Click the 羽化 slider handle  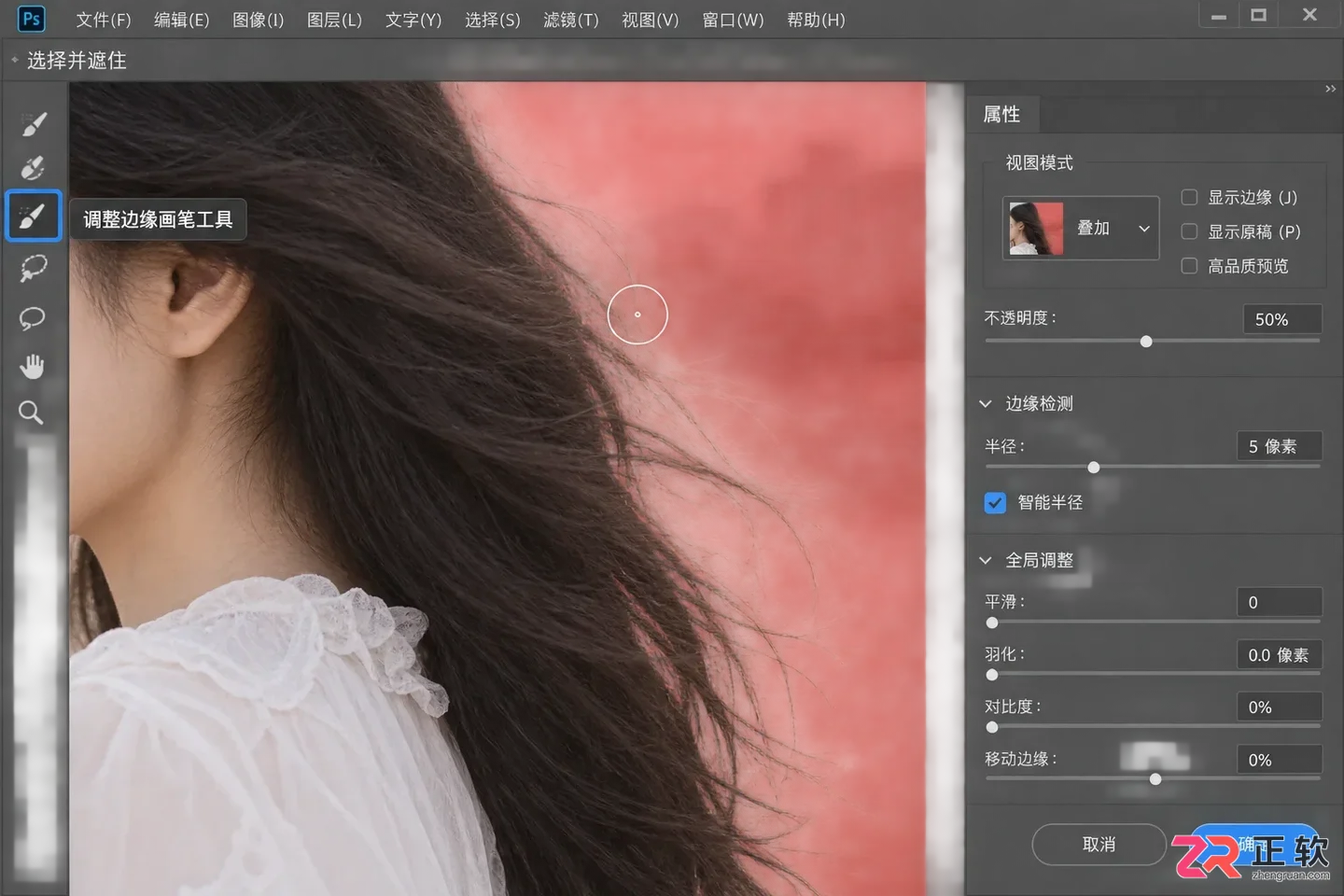pyautogui.click(x=992, y=675)
